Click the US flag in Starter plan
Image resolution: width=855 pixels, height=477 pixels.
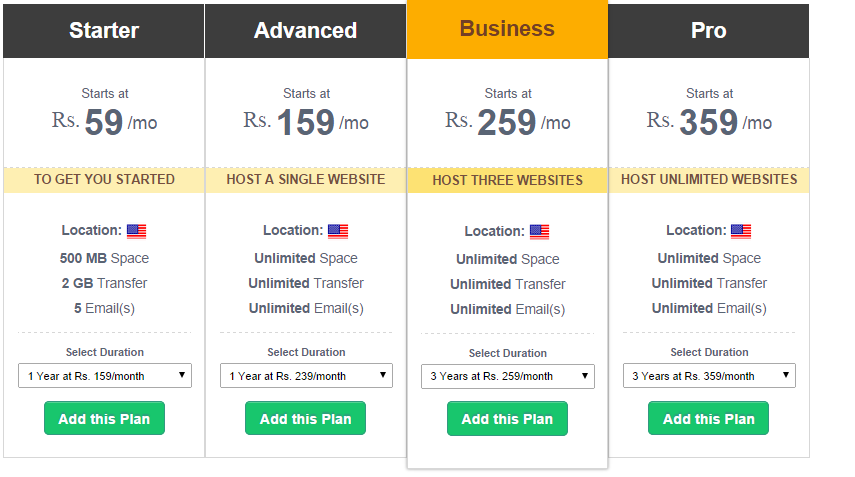click(x=136, y=231)
